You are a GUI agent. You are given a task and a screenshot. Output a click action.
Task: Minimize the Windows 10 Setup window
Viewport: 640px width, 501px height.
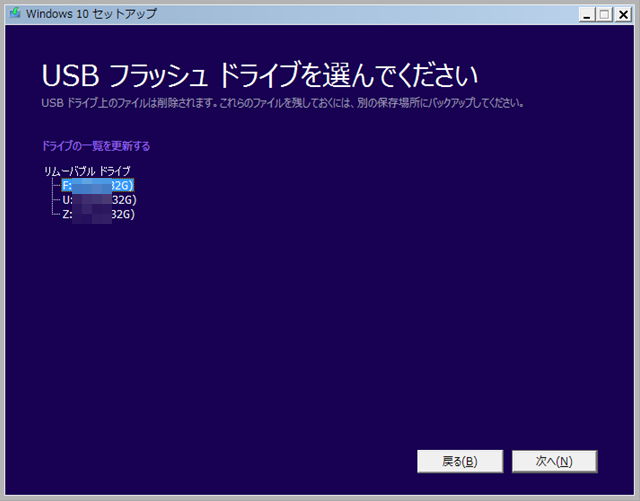click(x=587, y=15)
